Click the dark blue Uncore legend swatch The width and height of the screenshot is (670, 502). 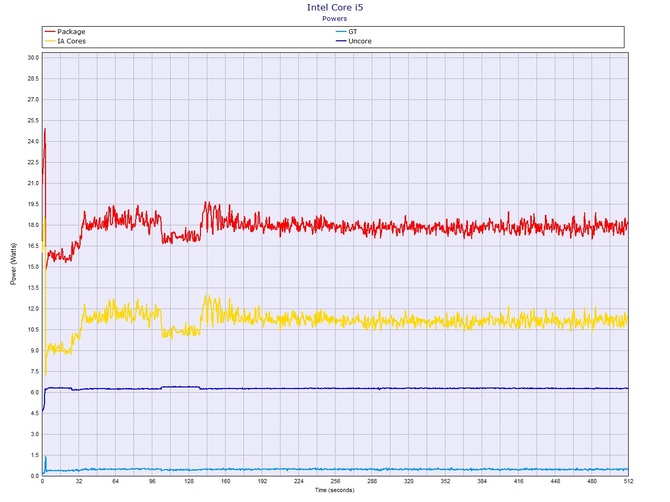(x=341, y=41)
